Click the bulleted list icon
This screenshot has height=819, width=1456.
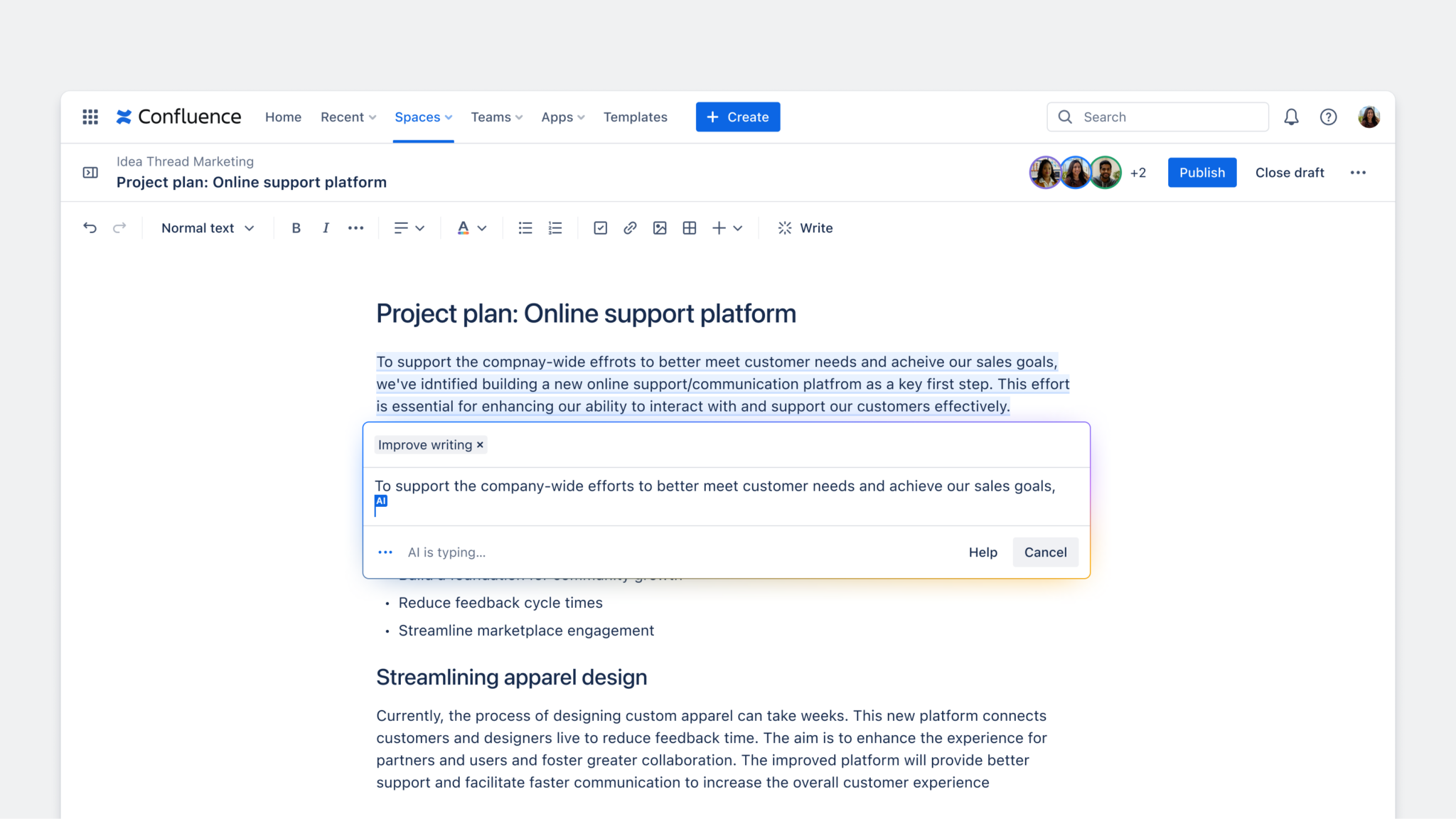[525, 228]
